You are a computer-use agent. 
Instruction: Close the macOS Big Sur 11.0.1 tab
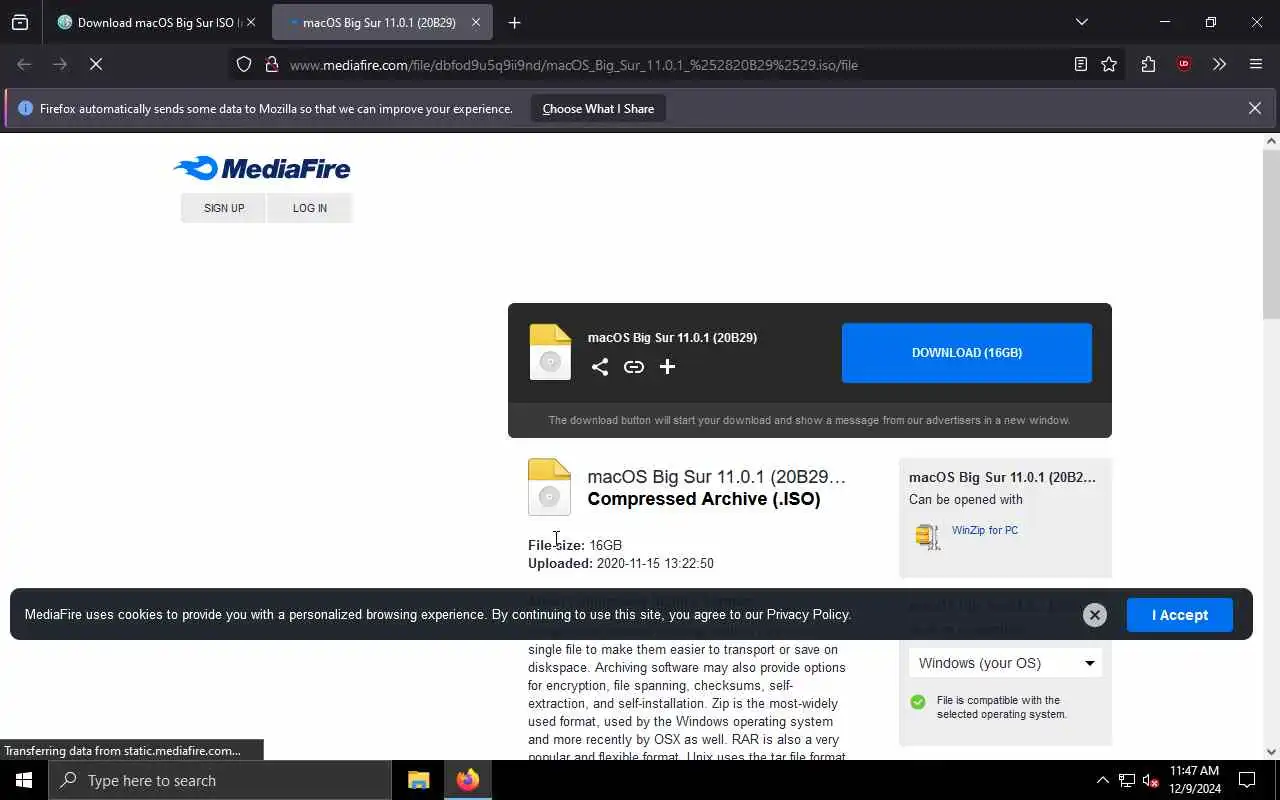[x=476, y=22]
